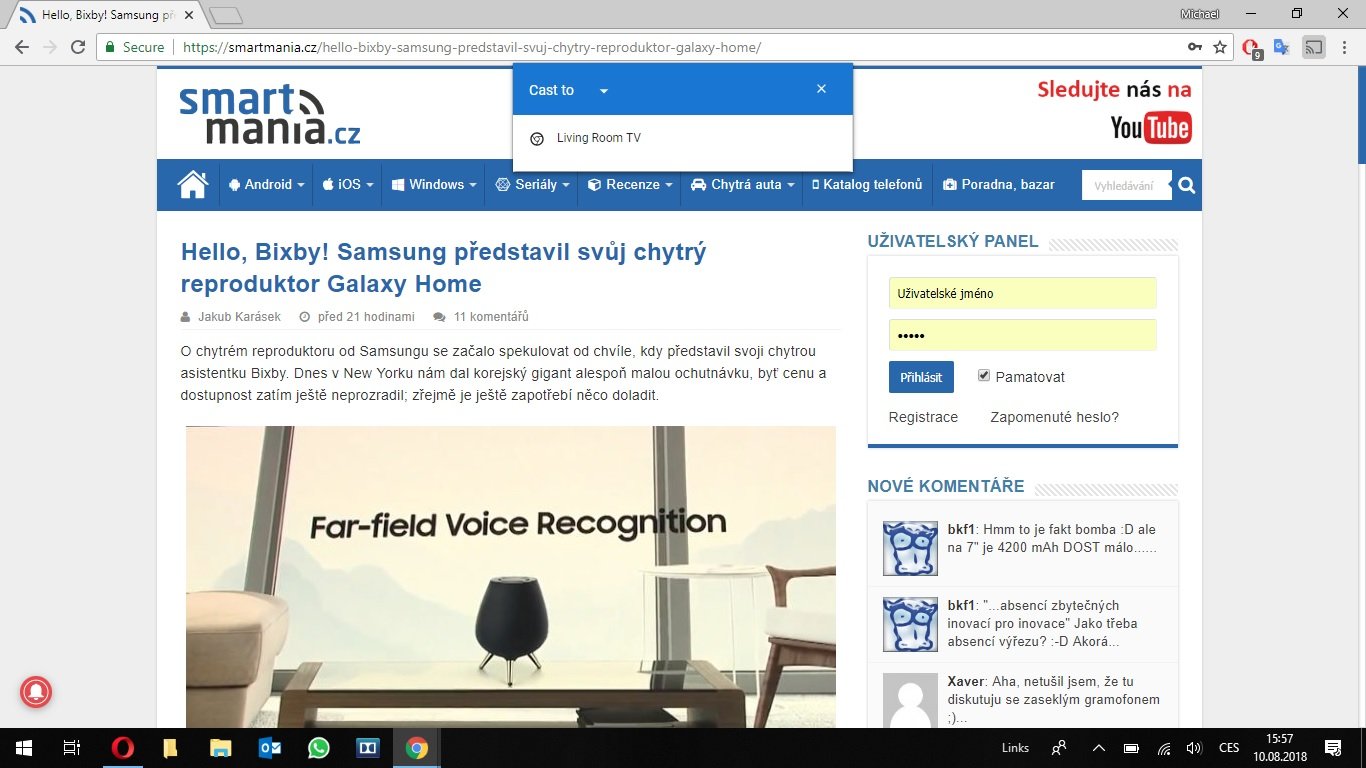Screen dimensions: 1366x768
Task: Click the first bkf1 avatar about 4200 mAh
Action: pos(910,548)
